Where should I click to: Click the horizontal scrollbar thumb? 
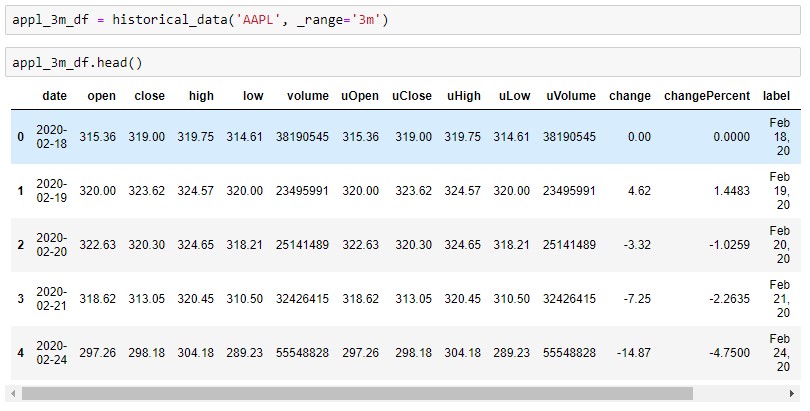click(357, 393)
